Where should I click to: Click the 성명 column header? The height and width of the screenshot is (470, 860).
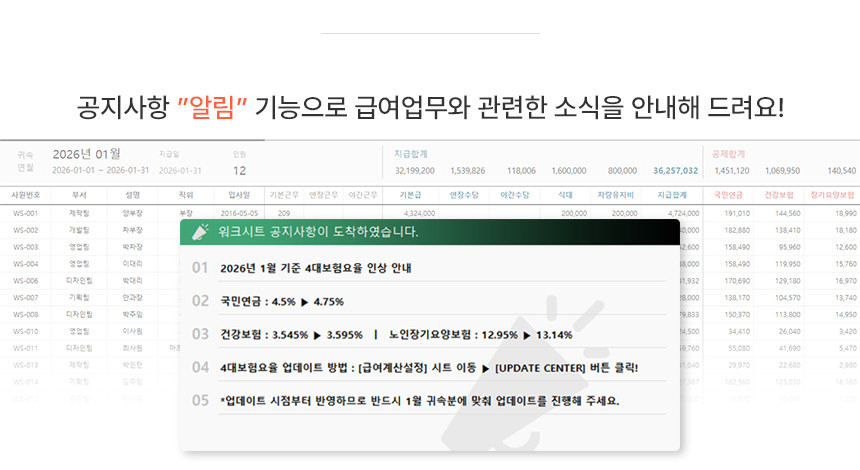133,195
